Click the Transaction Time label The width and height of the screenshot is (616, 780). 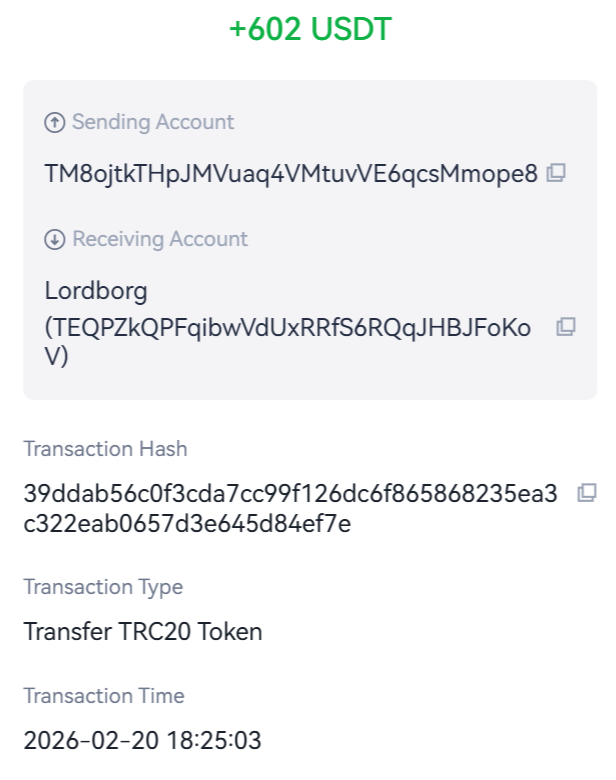click(104, 696)
